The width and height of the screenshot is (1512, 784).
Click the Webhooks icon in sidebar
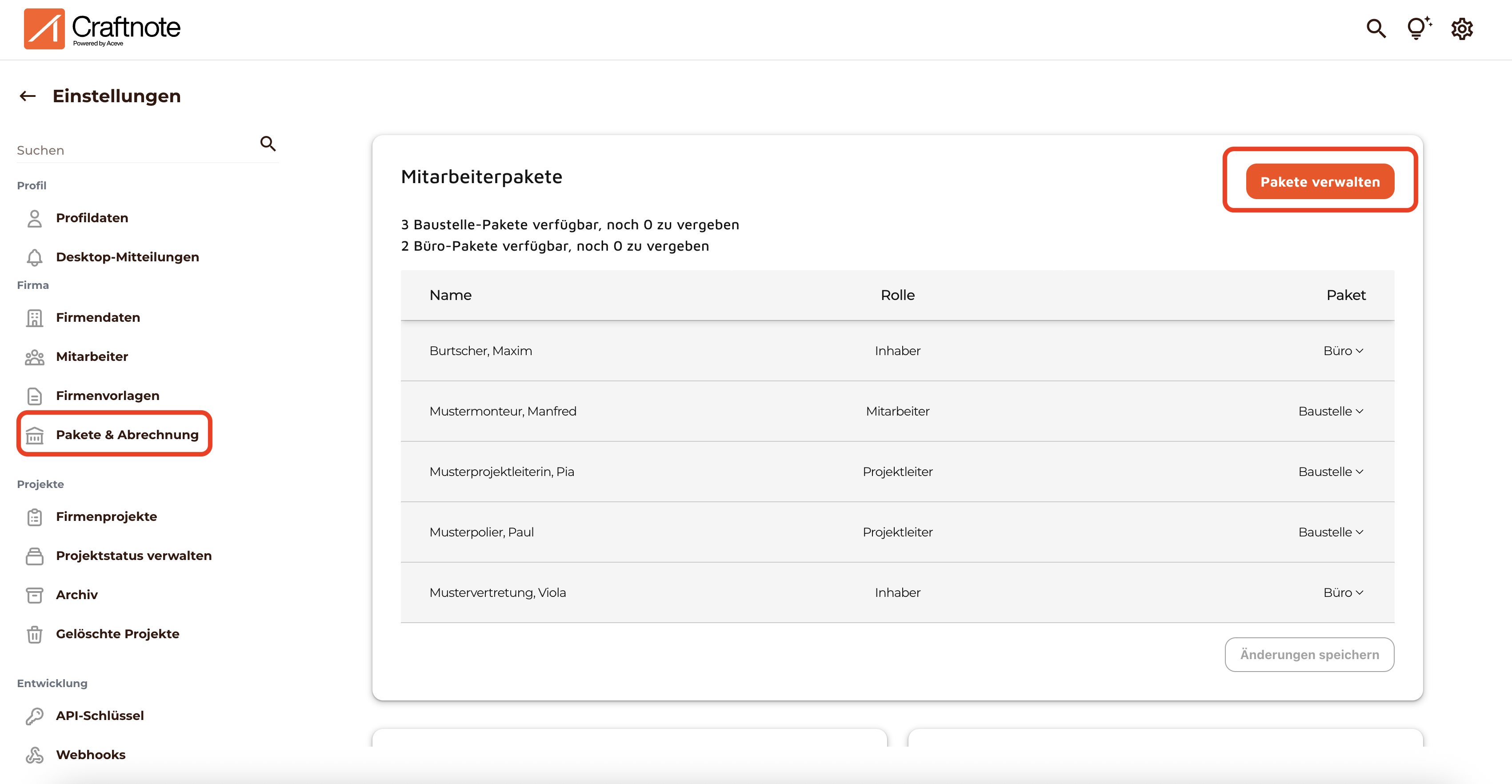click(x=35, y=755)
